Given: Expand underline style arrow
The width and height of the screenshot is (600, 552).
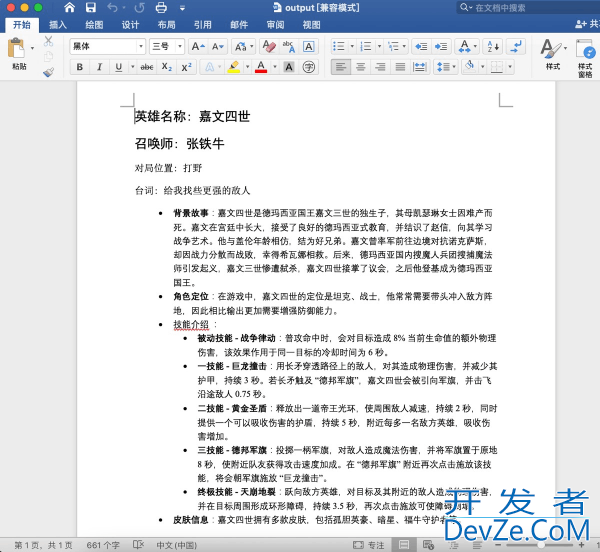Looking at the screenshot, I should pyautogui.click(x=132, y=67).
